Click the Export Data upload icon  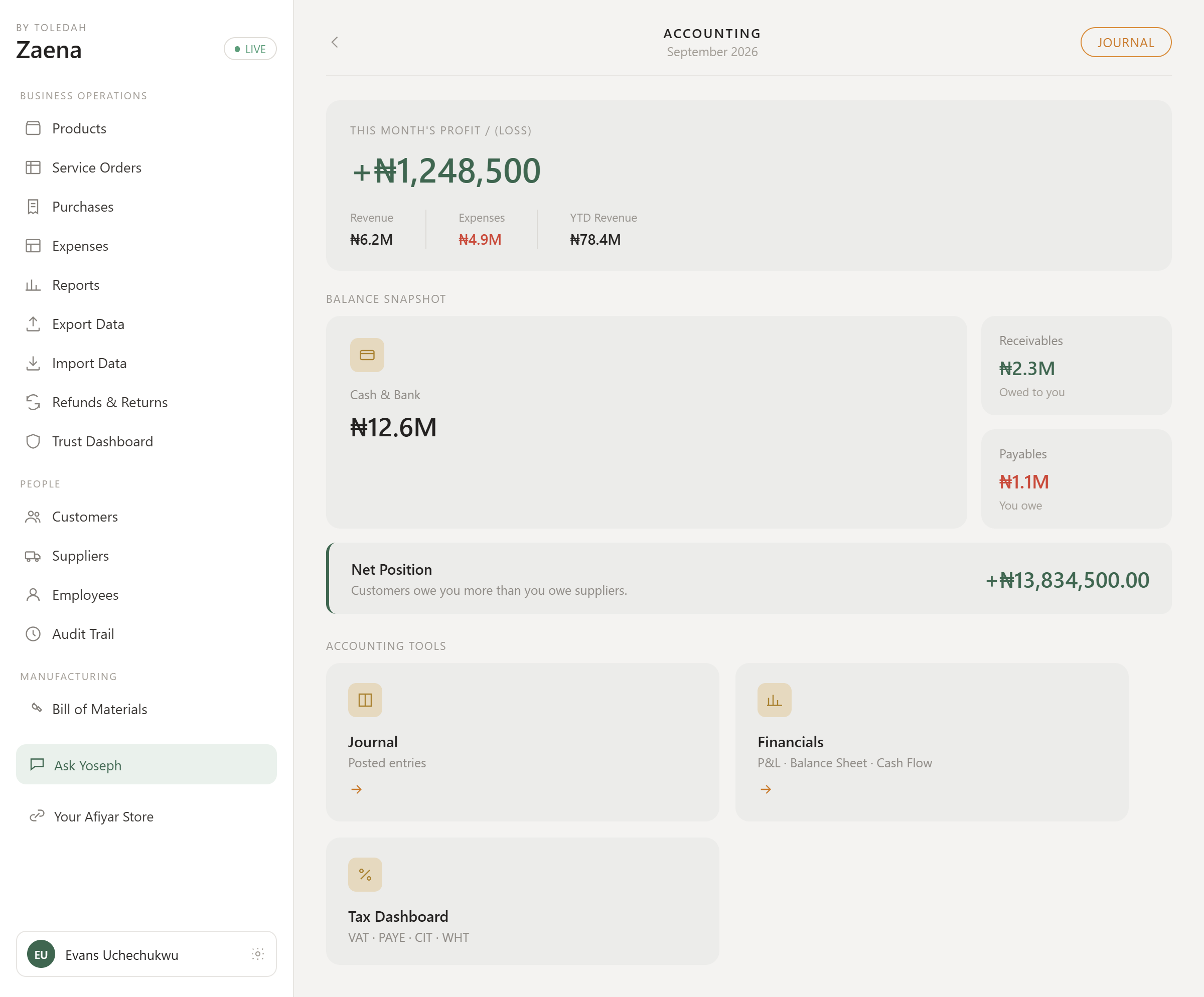(x=33, y=324)
